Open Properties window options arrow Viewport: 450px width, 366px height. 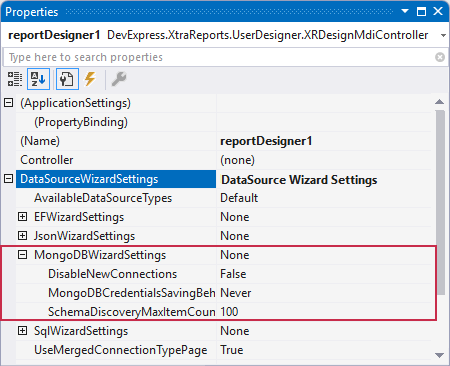click(x=405, y=11)
